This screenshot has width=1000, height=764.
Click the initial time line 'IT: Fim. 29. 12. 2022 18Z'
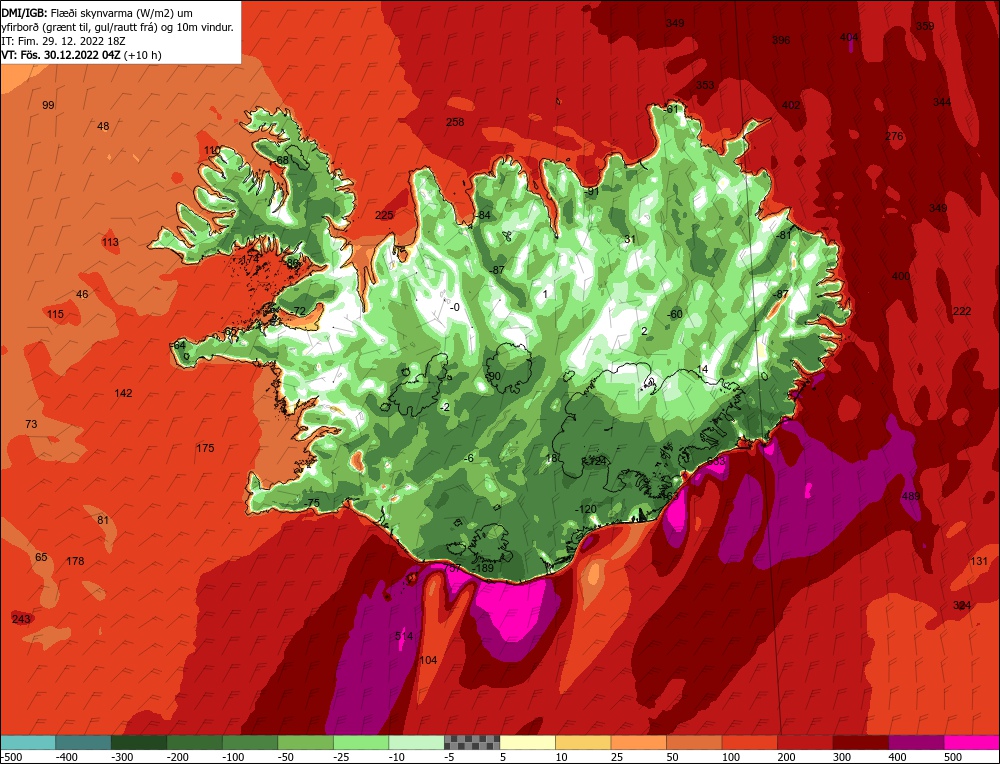(63, 41)
